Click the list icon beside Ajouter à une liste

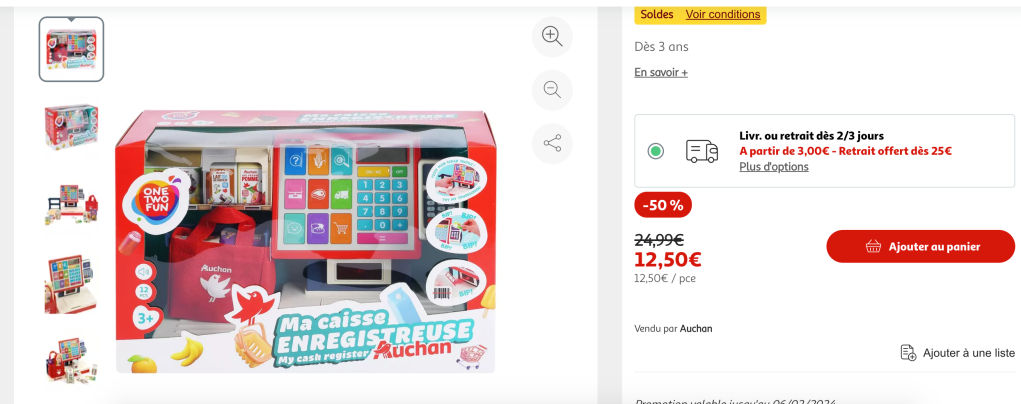908,353
